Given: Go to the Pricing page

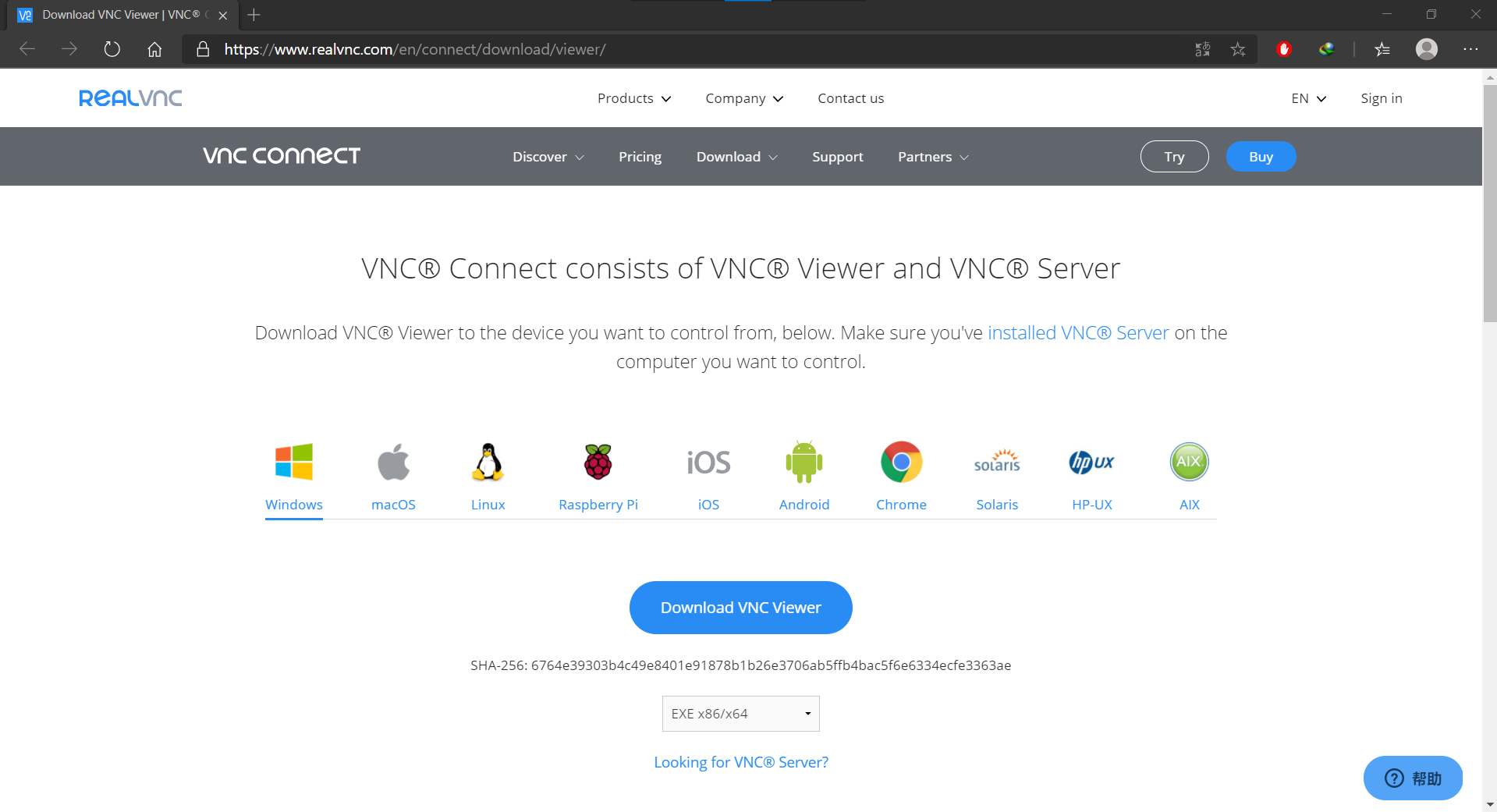Looking at the screenshot, I should 640,157.
